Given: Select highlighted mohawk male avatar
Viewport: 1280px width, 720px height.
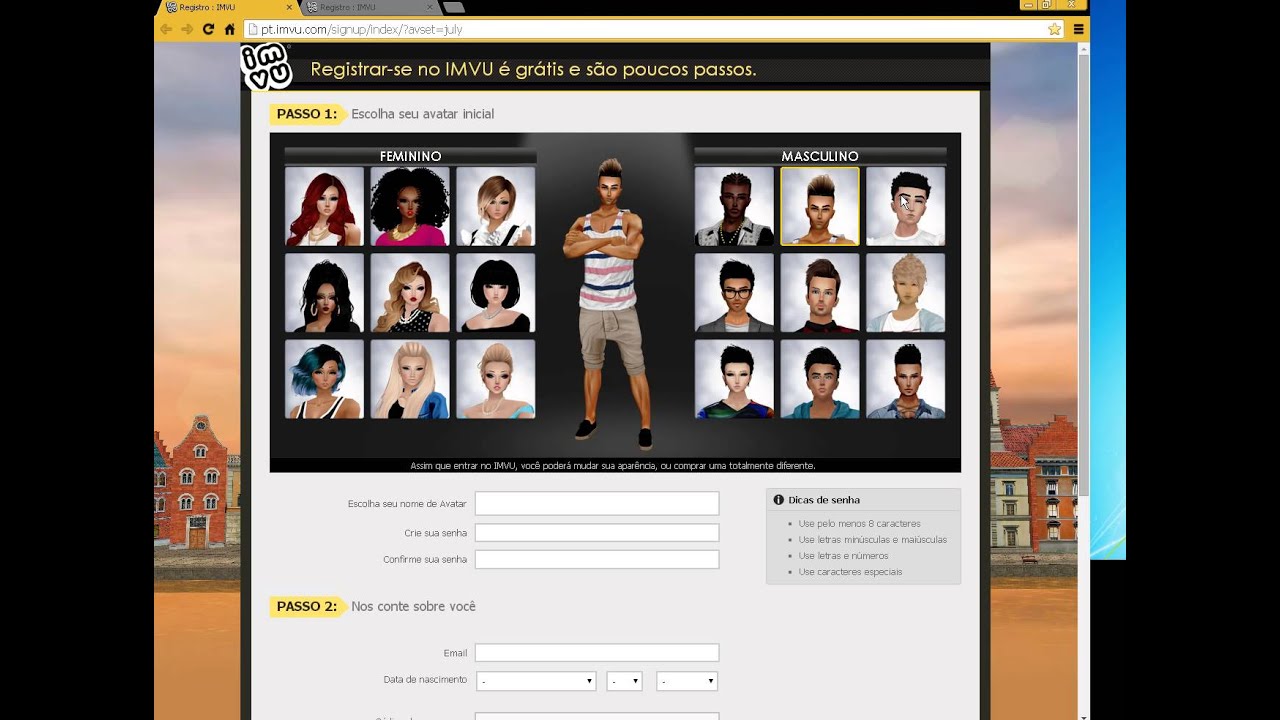Looking at the screenshot, I should 819,206.
